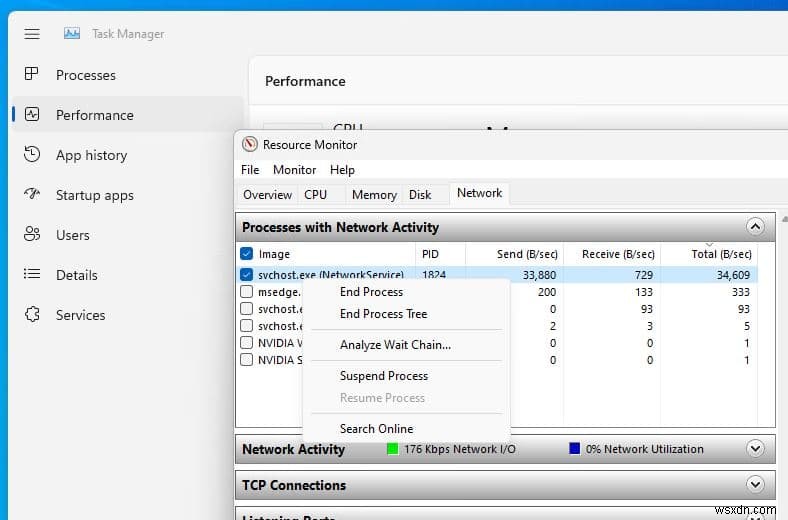788x520 pixels.
Task: Select Performance in Task Manager sidebar
Action: click(128, 115)
